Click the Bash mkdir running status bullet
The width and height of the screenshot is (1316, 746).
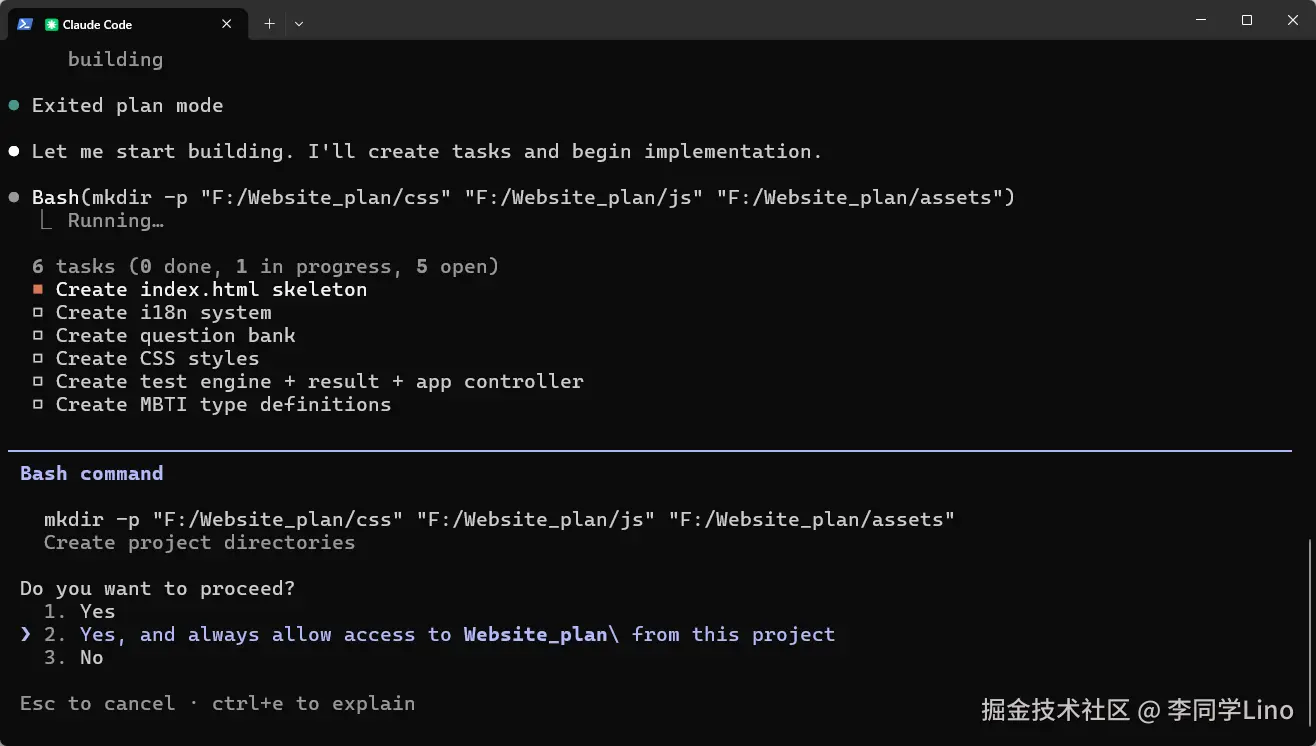click(14, 197)
